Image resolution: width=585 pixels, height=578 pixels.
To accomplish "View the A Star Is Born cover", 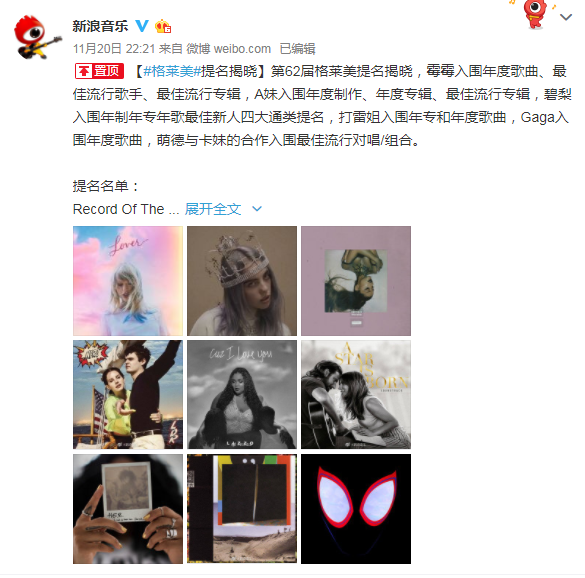I will tap(356, 394).
